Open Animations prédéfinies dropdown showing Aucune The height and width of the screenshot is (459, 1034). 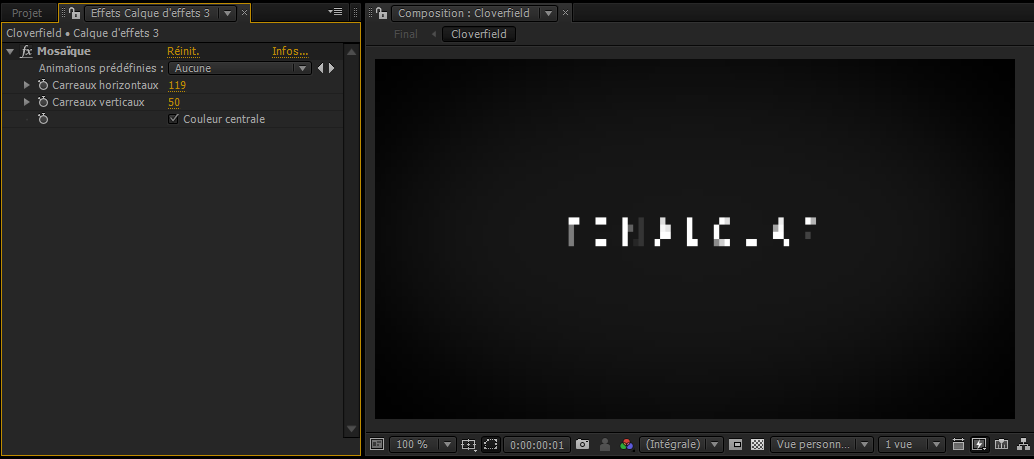(x=239, y=68)
